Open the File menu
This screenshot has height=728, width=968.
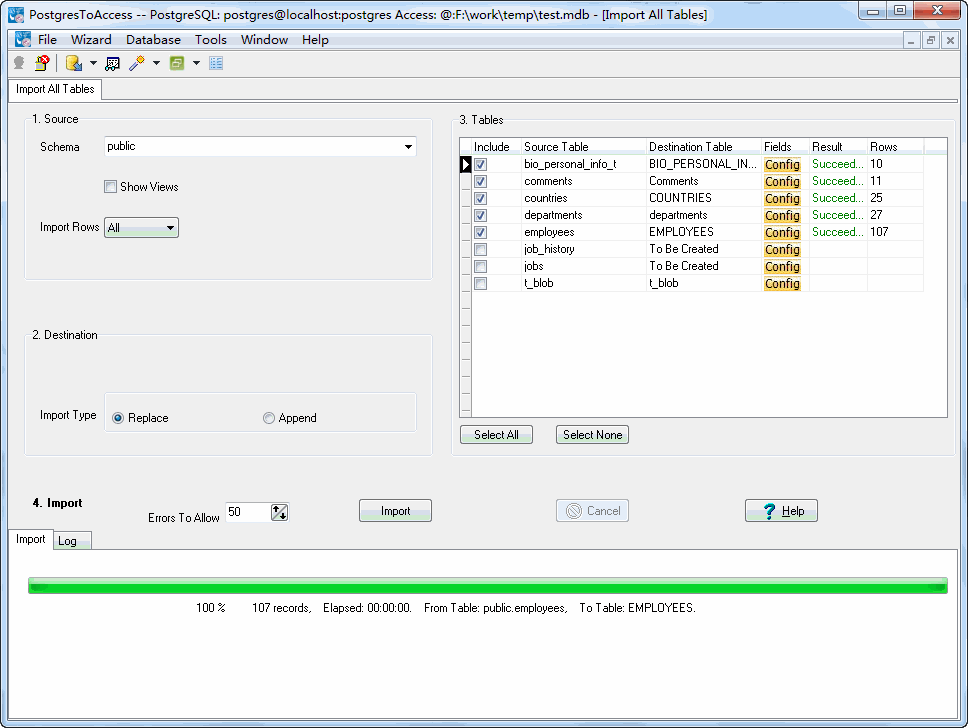coord(48,40)
